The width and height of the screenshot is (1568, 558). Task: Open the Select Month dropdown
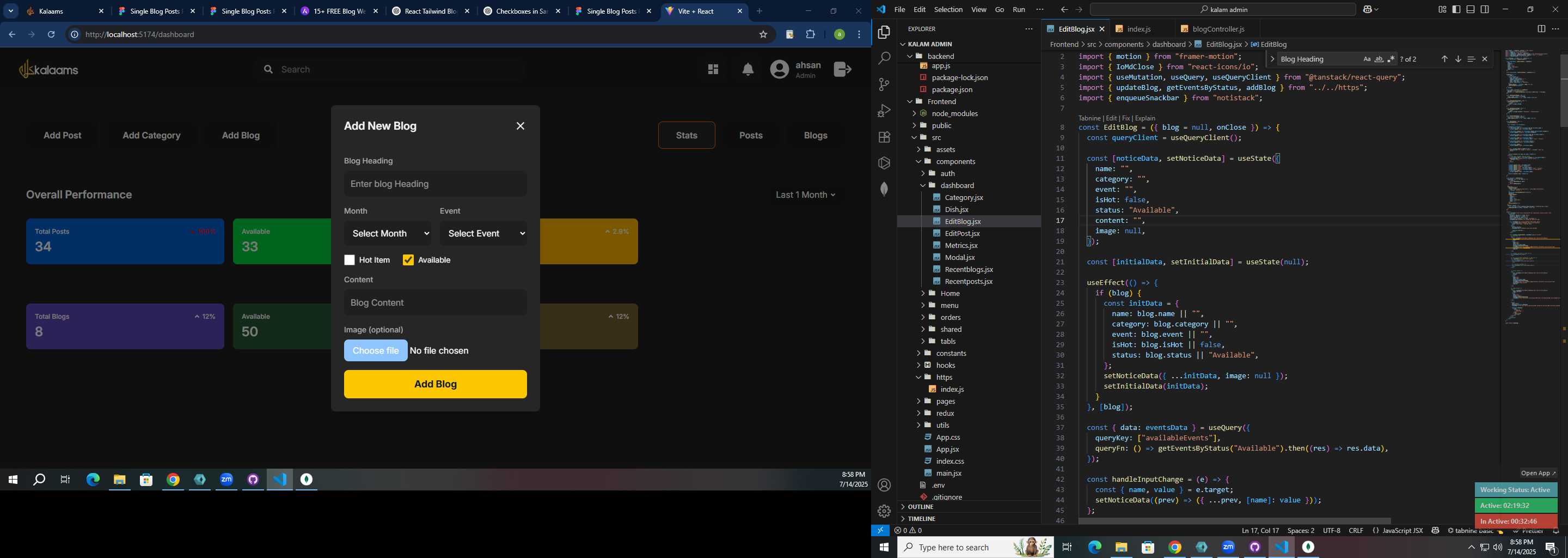tap(388, 233)
